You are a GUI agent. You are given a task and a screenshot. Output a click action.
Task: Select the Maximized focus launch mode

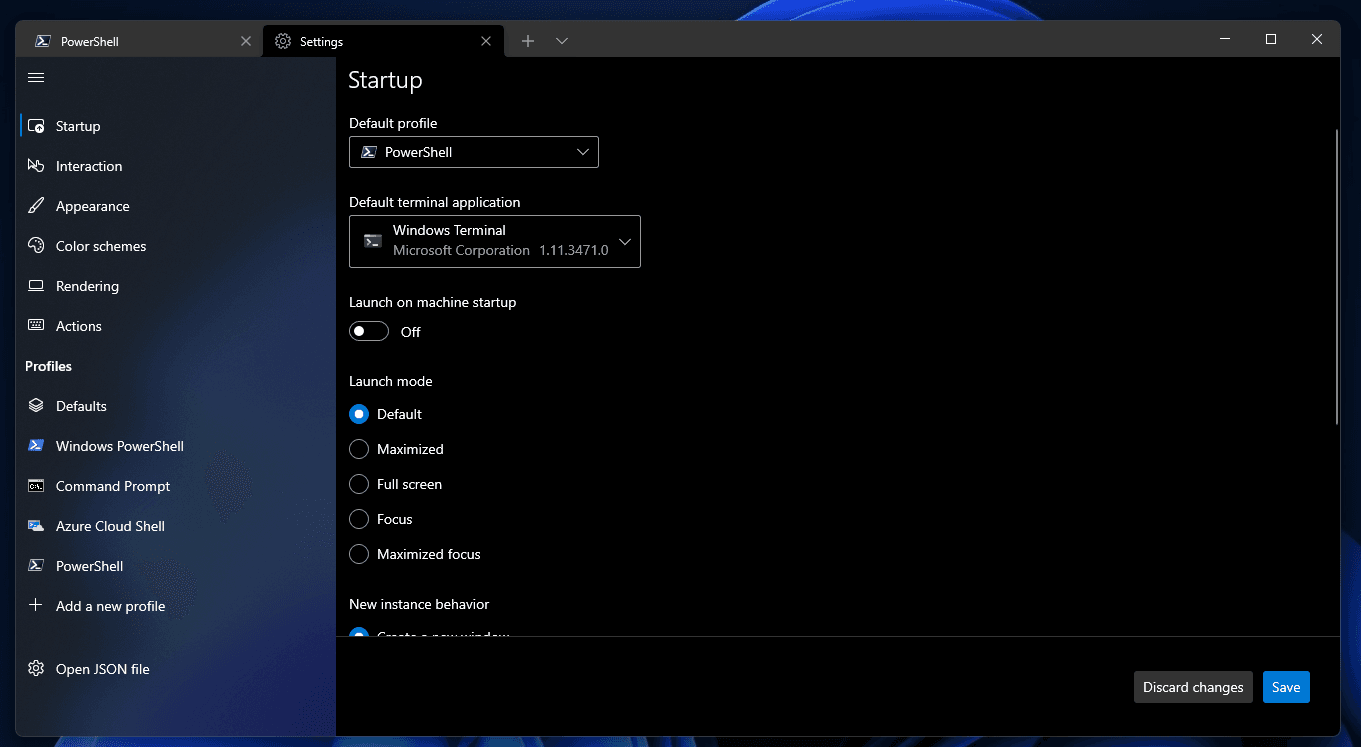359,554
